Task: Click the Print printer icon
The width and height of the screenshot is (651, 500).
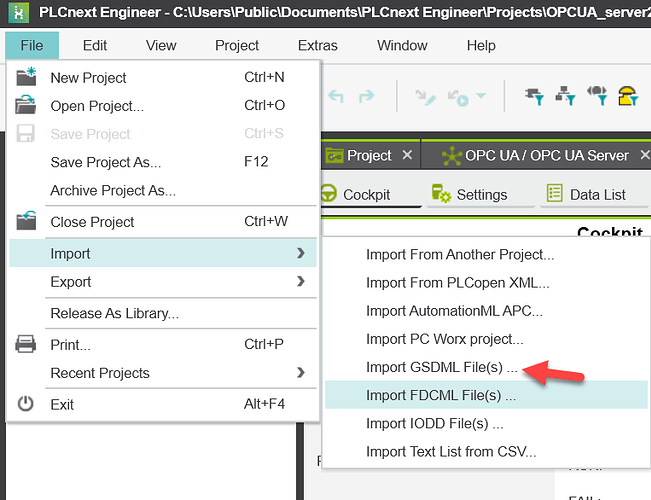Action: (x=26, y=344)
